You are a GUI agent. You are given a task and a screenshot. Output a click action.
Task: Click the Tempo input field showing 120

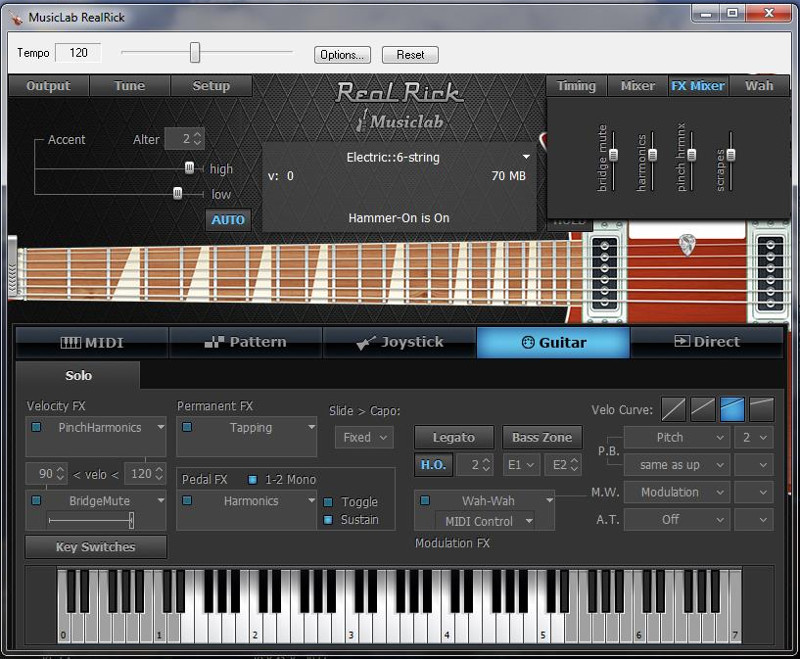78,53
